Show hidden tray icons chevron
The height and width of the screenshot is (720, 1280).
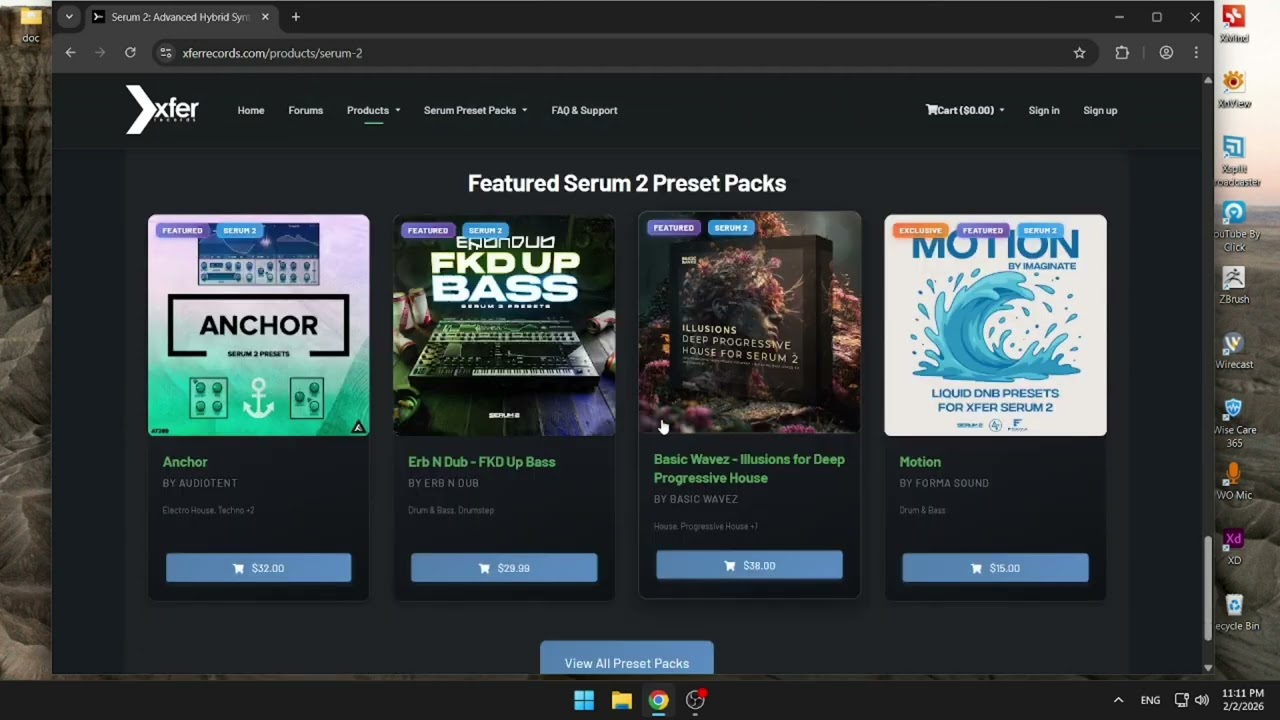click(x=1118, y=700)
